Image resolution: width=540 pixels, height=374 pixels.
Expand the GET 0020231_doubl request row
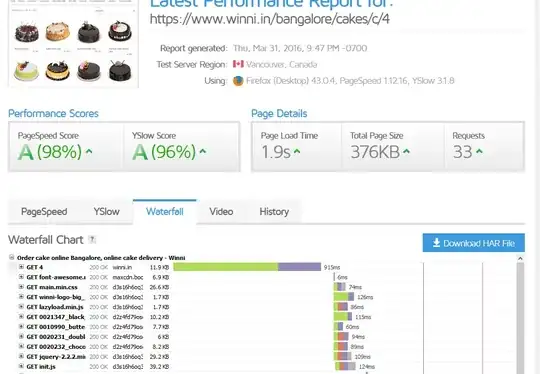[x=21, y=336]
